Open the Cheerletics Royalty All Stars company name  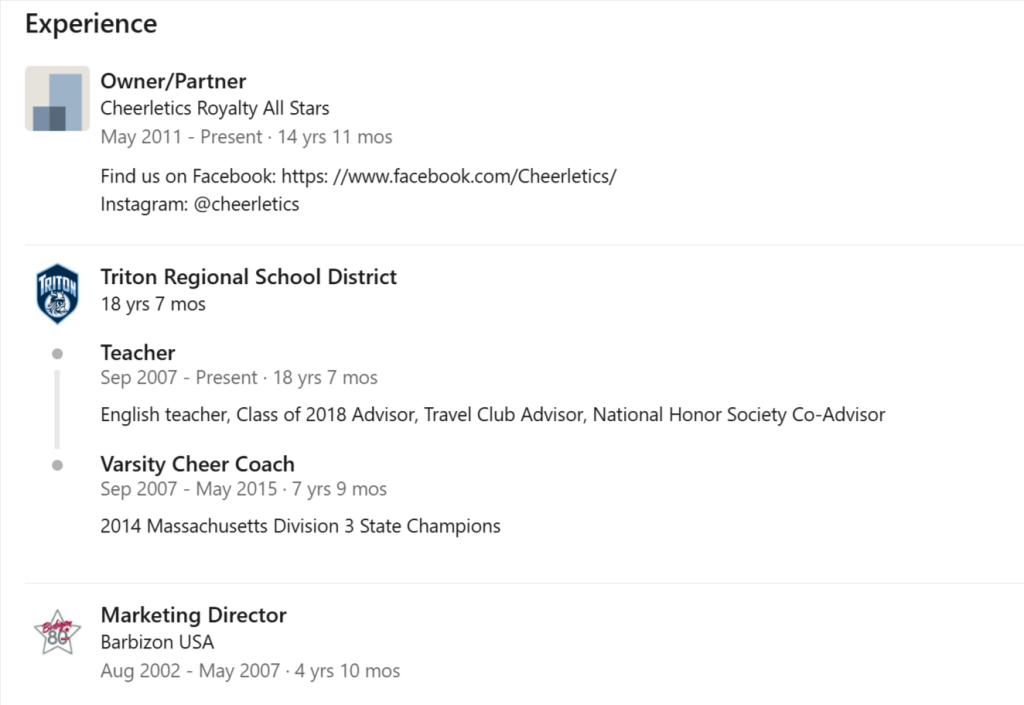click(215, 108)
